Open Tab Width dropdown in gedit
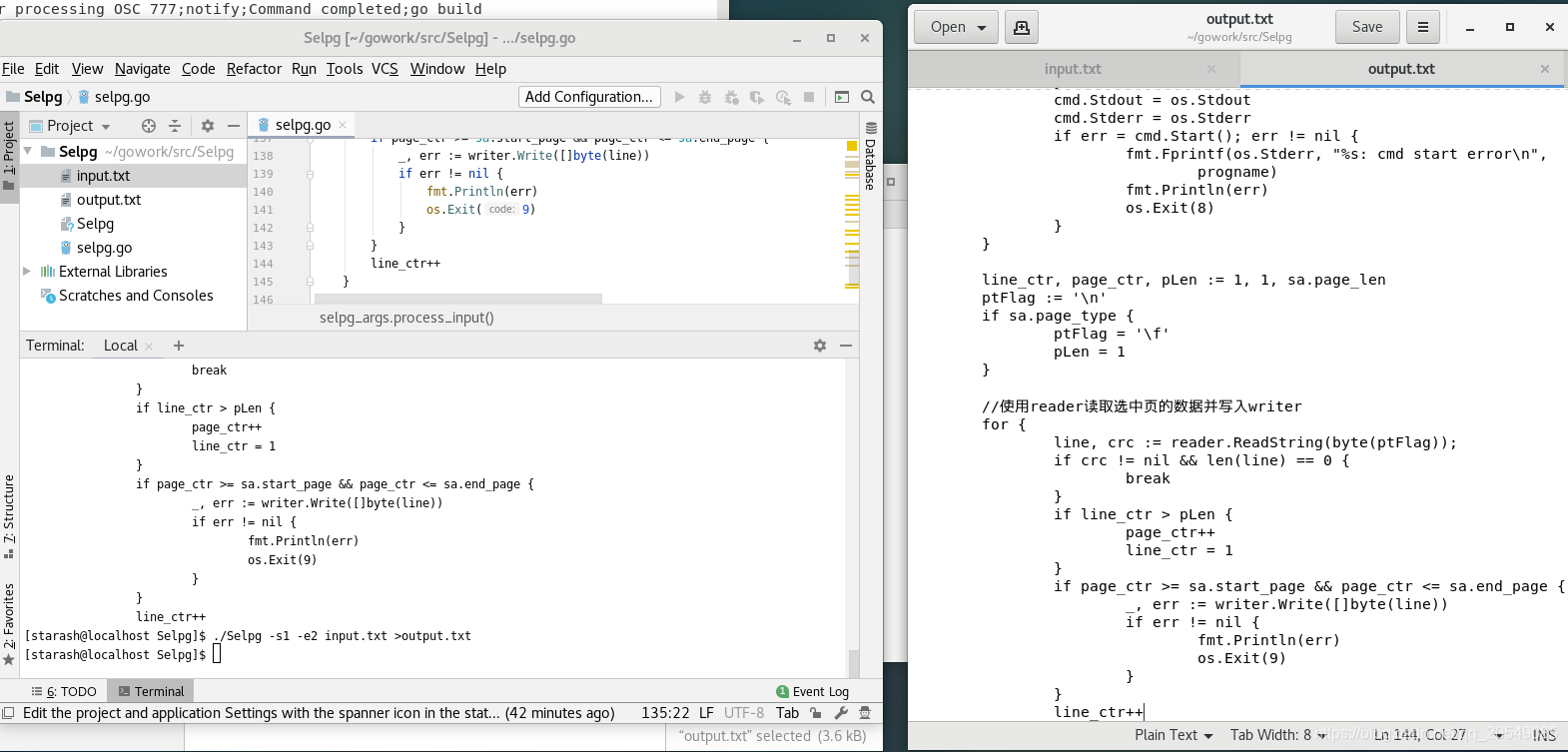 pyautogui.click(x=1278, y=735)
